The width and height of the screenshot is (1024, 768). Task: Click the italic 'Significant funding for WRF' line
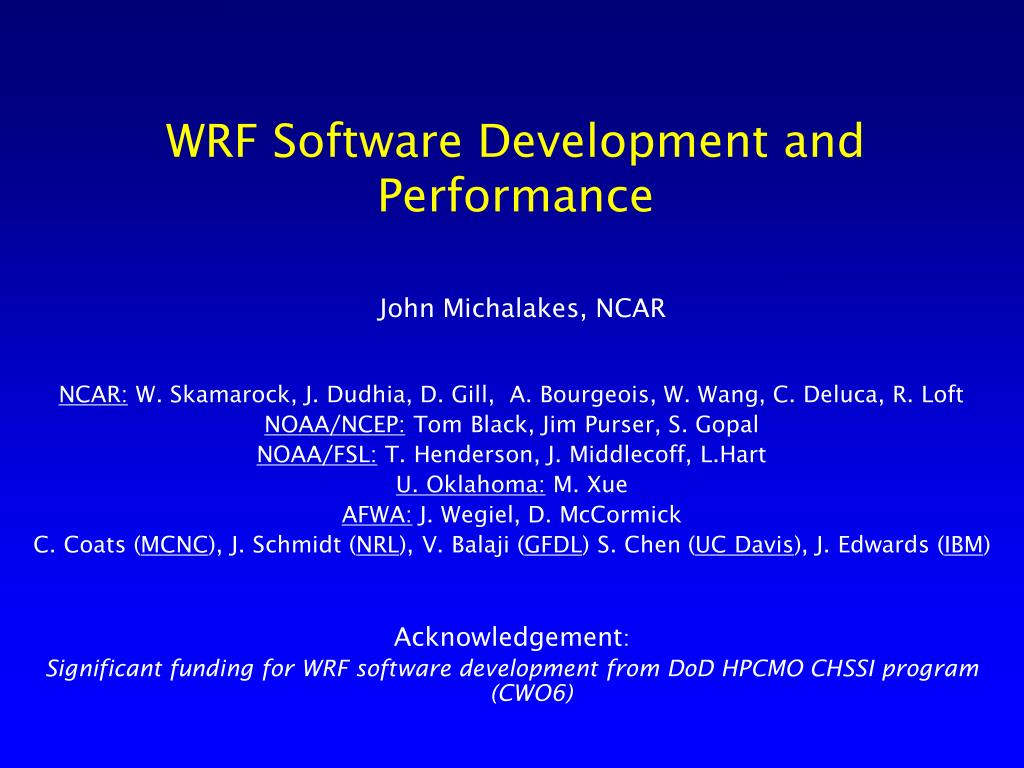pyautogui.click(x=512, y=669)
